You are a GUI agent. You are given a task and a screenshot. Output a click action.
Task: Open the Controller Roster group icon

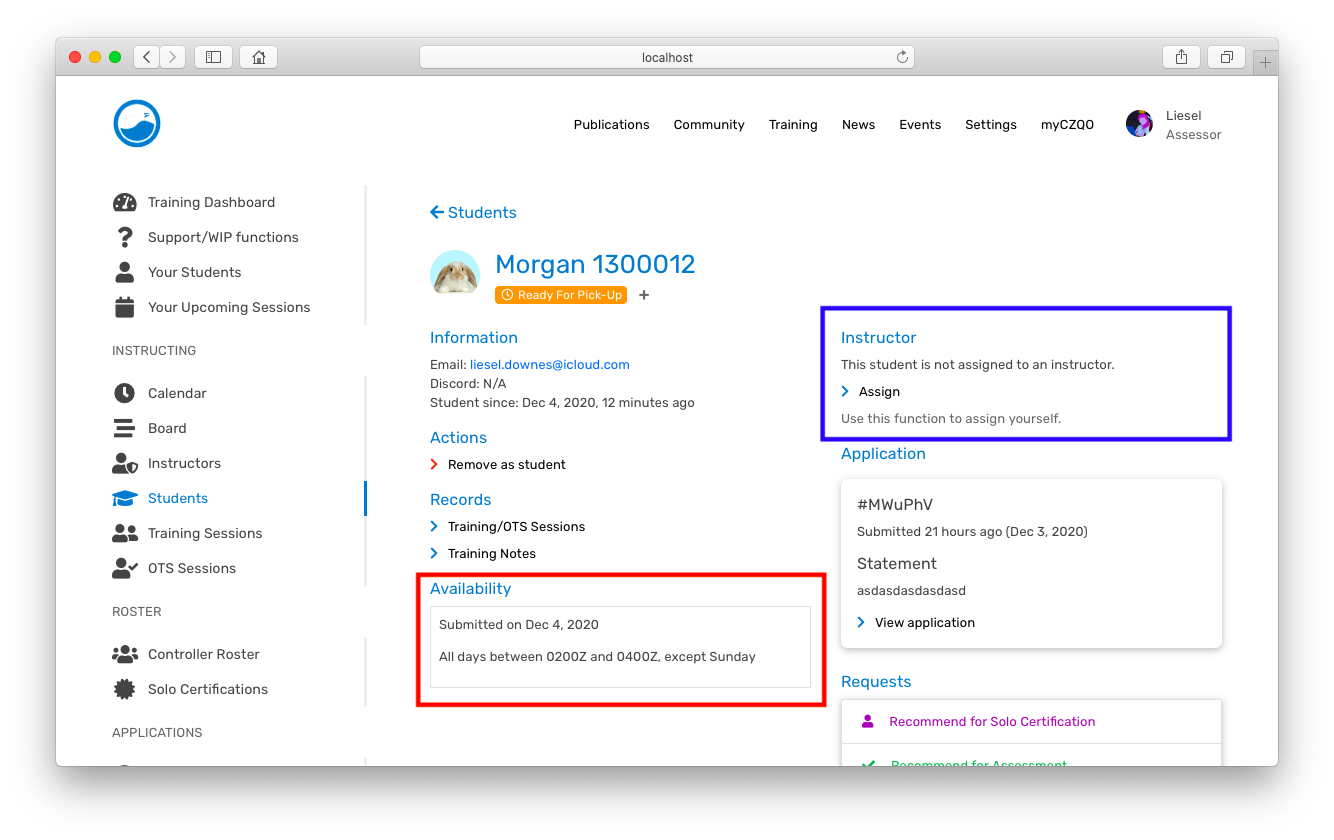pos(125,654)
